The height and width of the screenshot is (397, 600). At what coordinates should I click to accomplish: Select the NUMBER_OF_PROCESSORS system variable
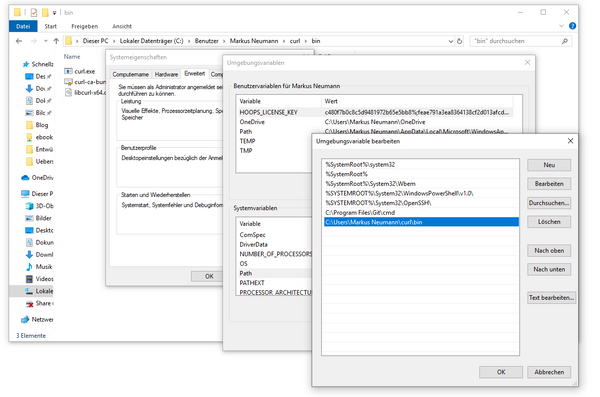click(x=275, y=254)
